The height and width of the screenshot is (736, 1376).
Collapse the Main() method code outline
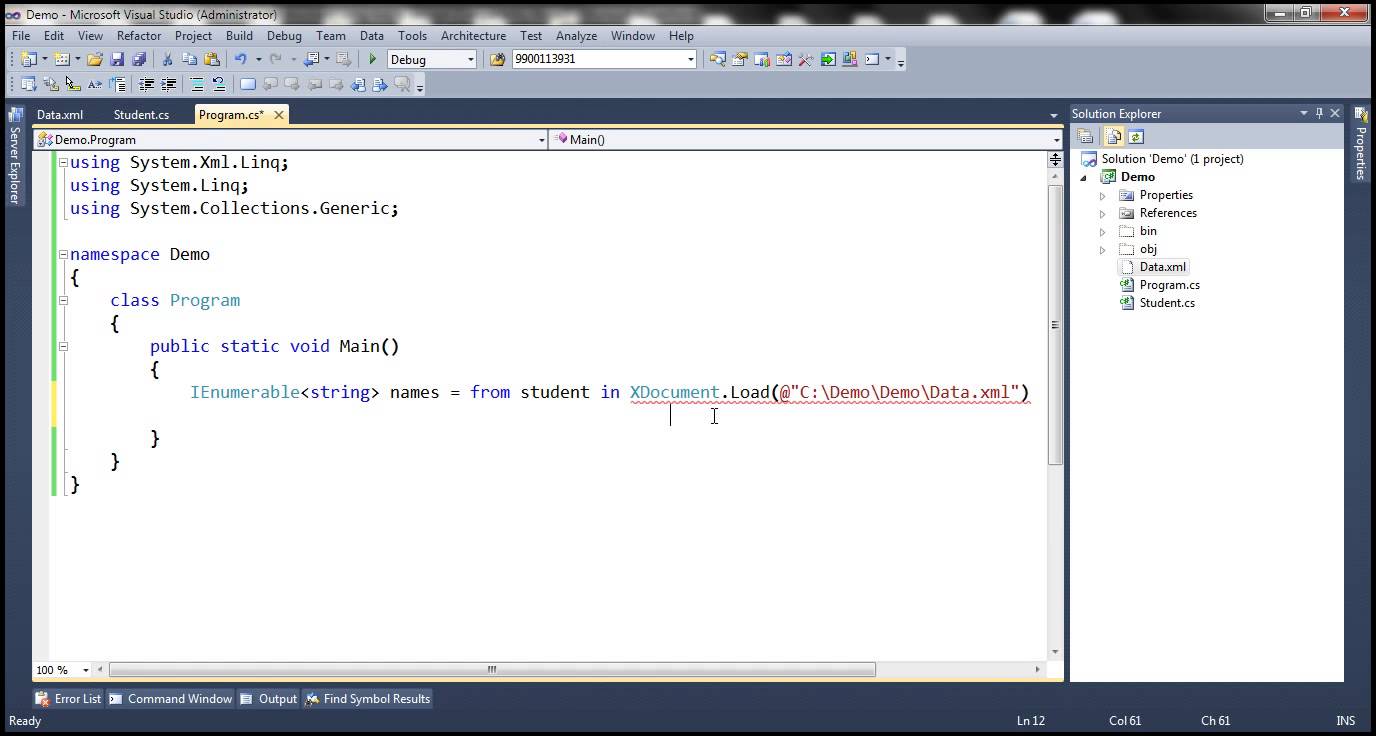coord(63,346)
